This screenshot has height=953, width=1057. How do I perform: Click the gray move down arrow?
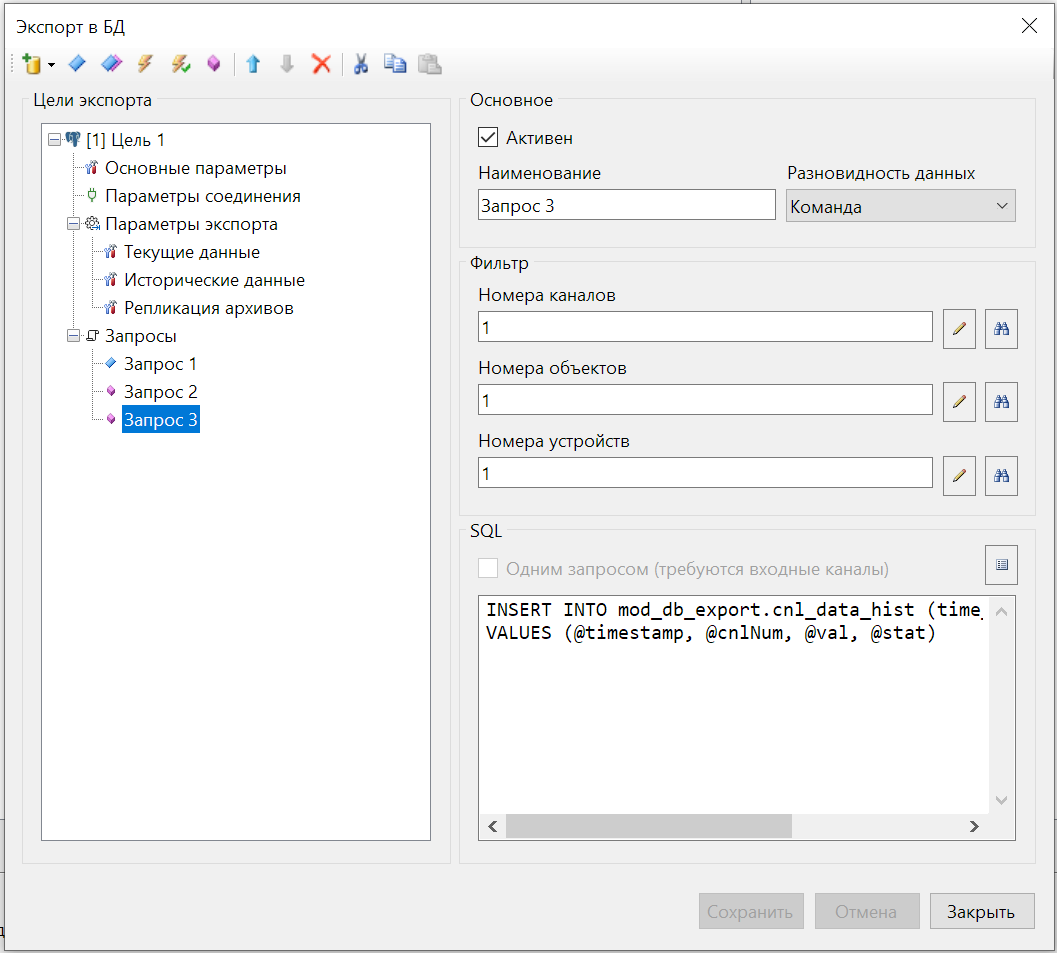point(287,64)
